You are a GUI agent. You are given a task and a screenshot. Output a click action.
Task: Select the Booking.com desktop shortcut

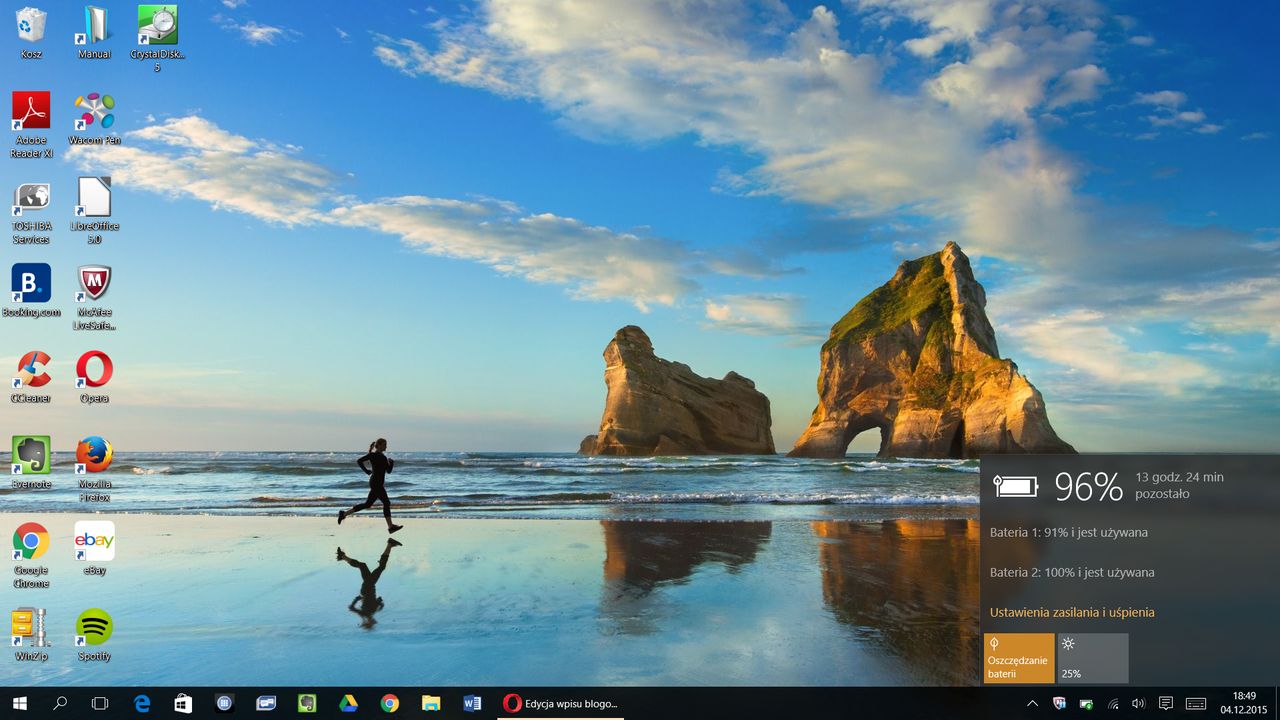pos(31,291)
